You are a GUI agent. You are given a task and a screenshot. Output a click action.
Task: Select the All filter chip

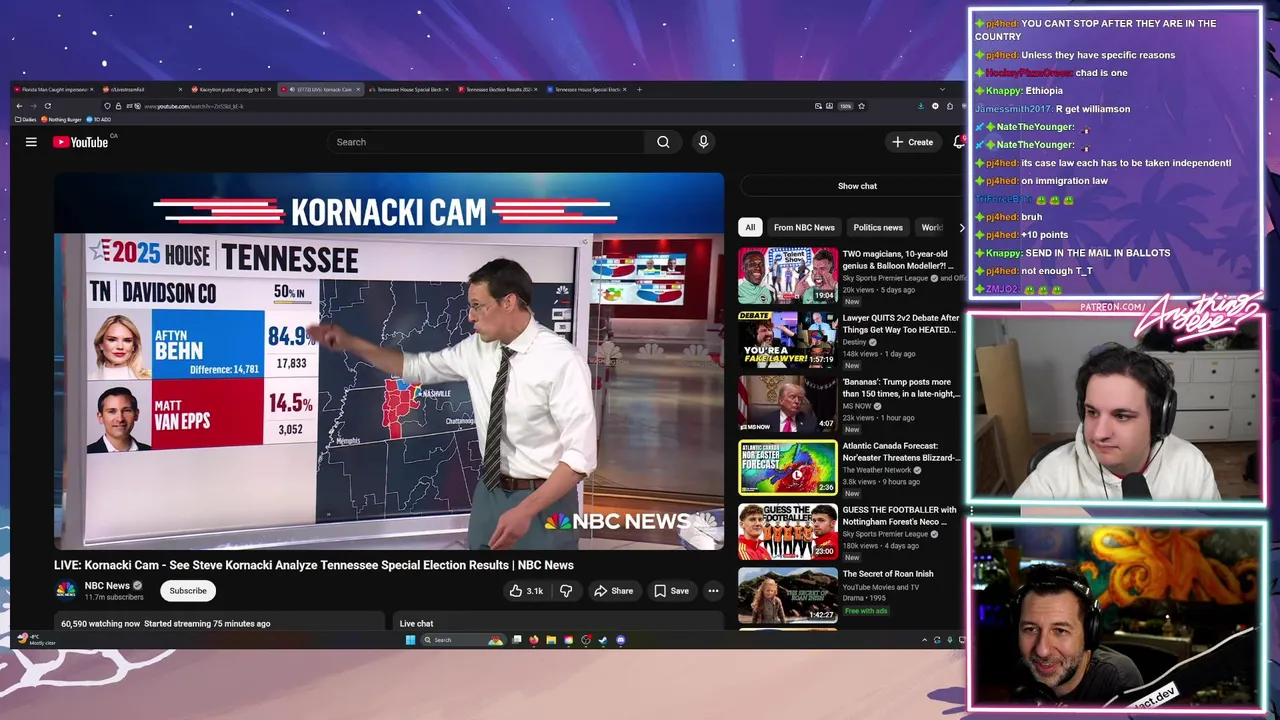pos(750,227)
